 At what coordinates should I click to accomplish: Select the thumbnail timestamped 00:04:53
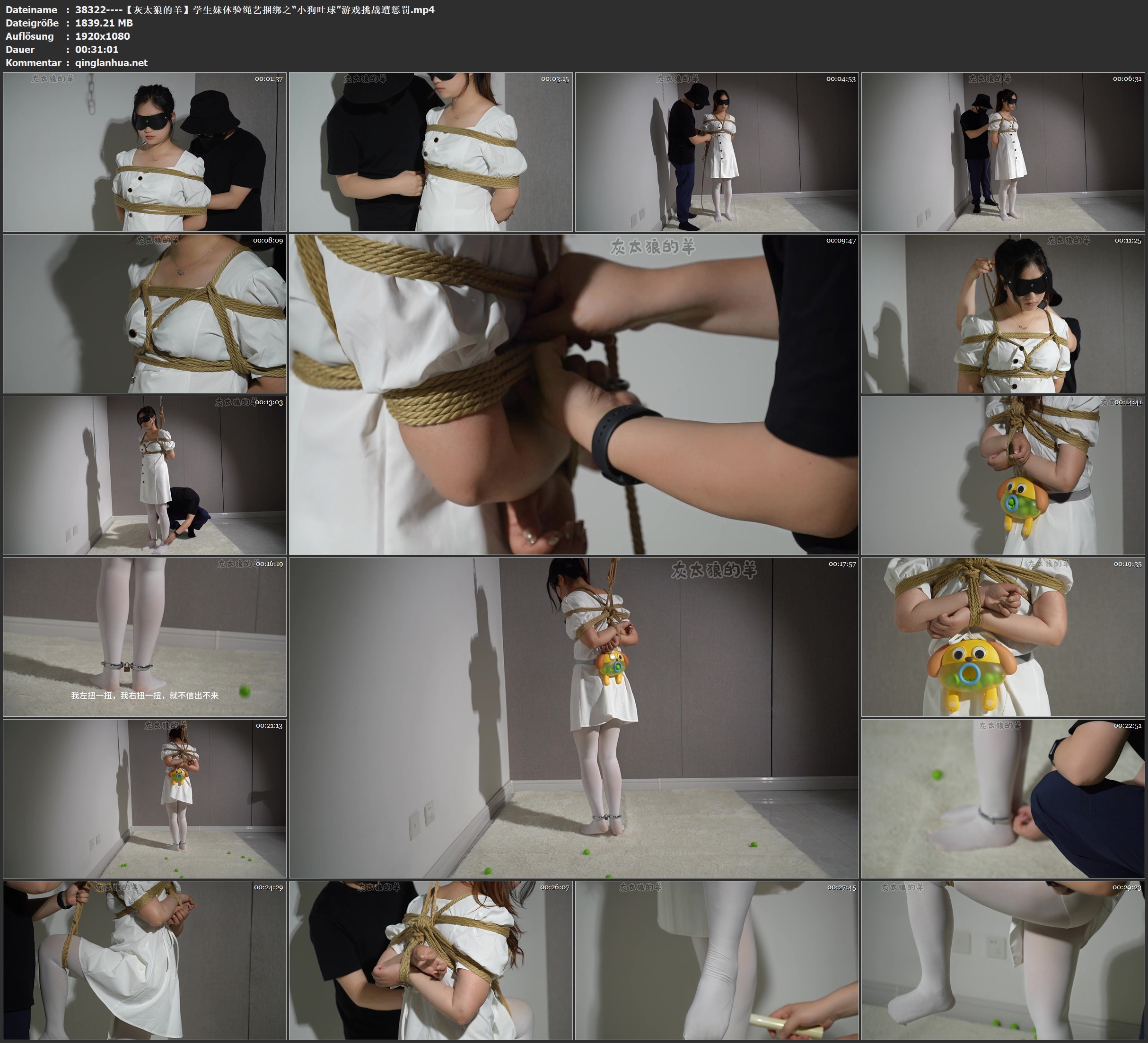(716, 151)
